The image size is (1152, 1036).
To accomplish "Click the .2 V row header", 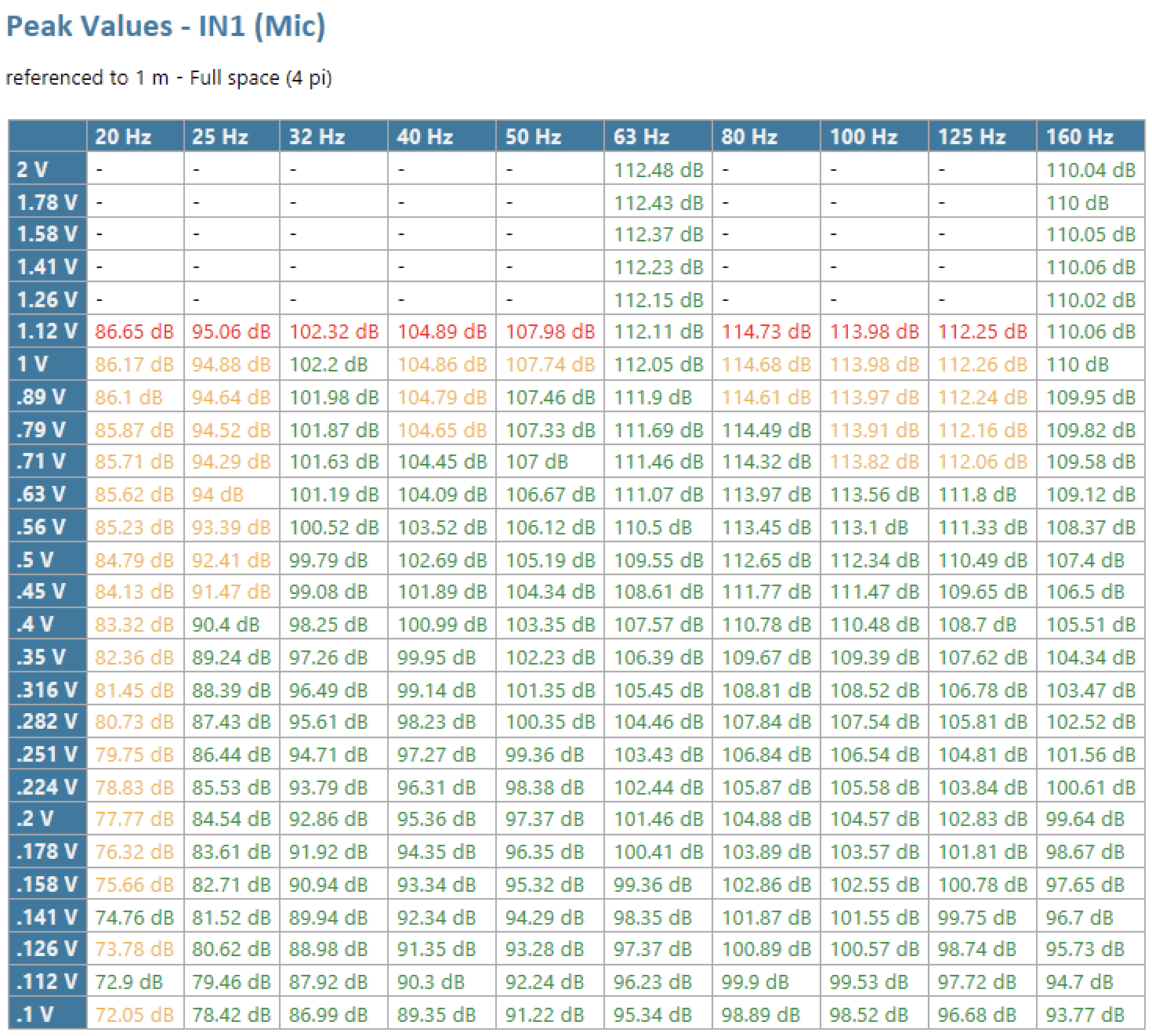I will tap(48, 820).
